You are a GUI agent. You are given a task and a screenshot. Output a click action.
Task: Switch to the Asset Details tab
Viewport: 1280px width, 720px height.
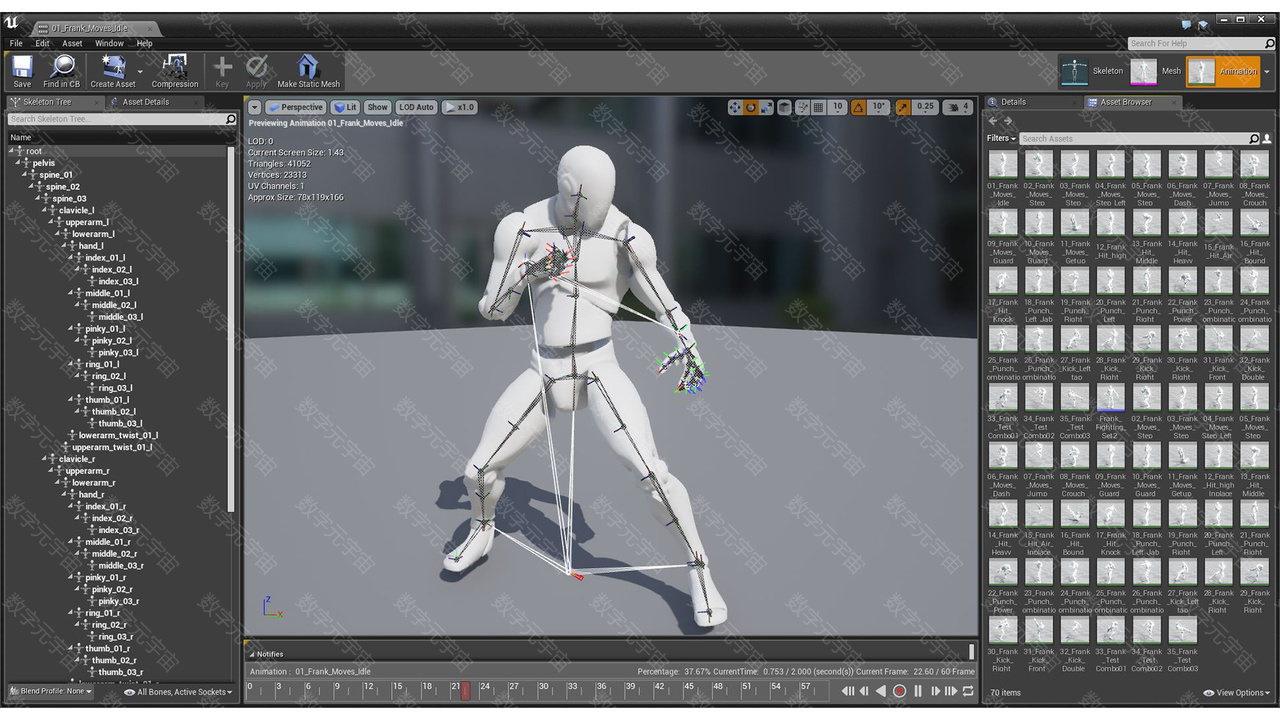pos(146,102)
